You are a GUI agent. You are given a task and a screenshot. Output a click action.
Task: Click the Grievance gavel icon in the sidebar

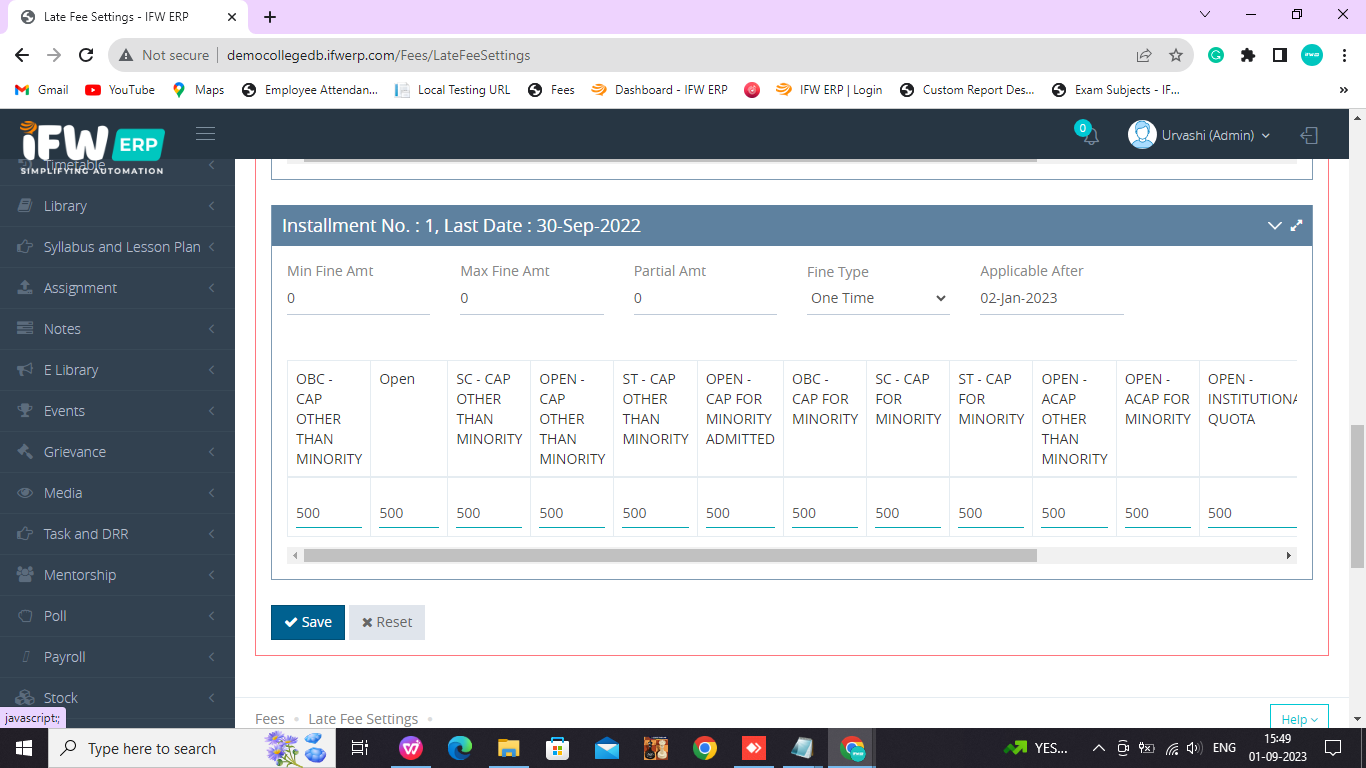26,452
